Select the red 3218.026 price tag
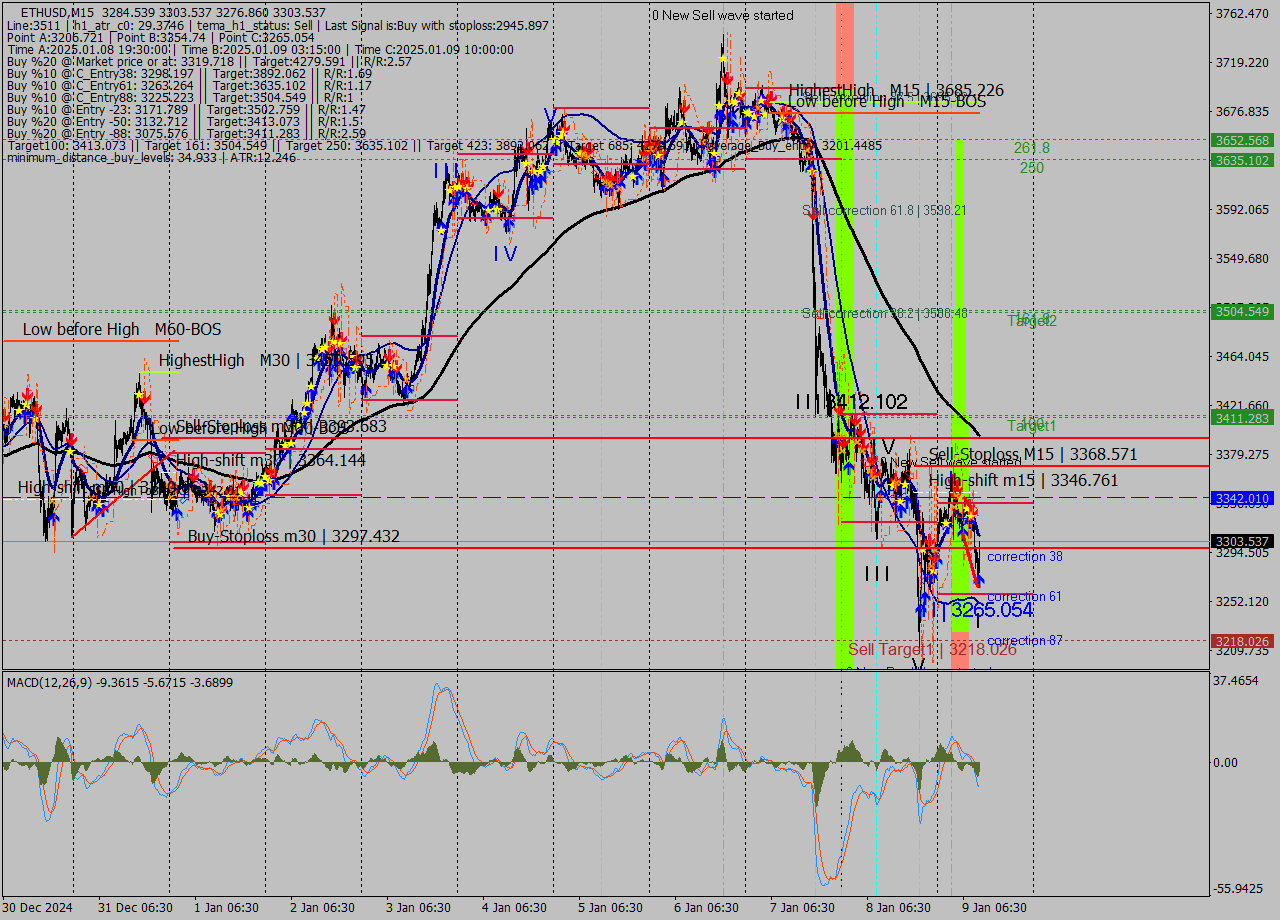This screenshot has width=1280, height=920. [x=1242, y=641]
